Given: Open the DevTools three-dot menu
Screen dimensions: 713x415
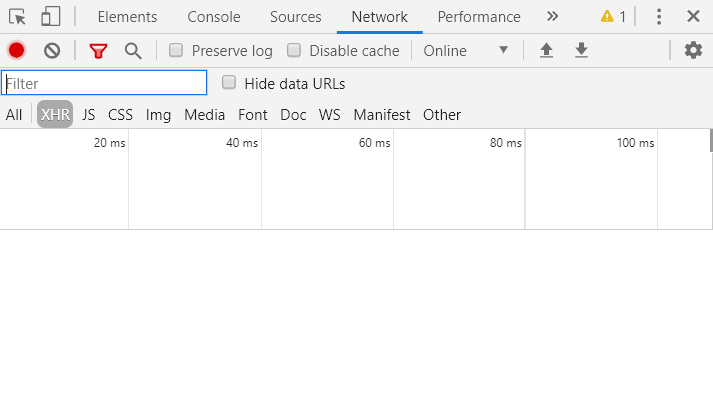Looking at the screenshot, I should [659, 16].
